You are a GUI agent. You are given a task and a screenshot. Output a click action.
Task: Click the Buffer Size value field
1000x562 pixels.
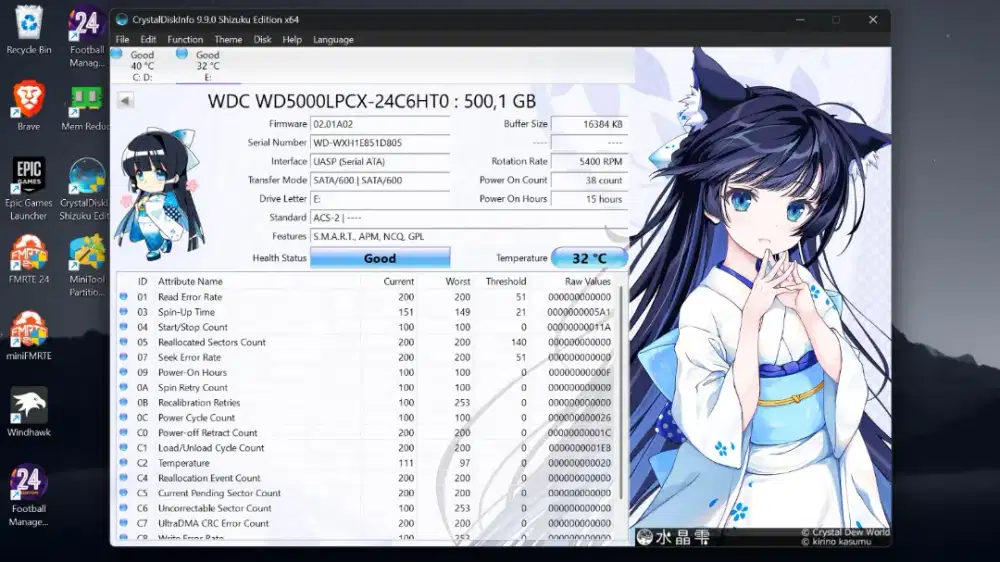pos(589,124)
